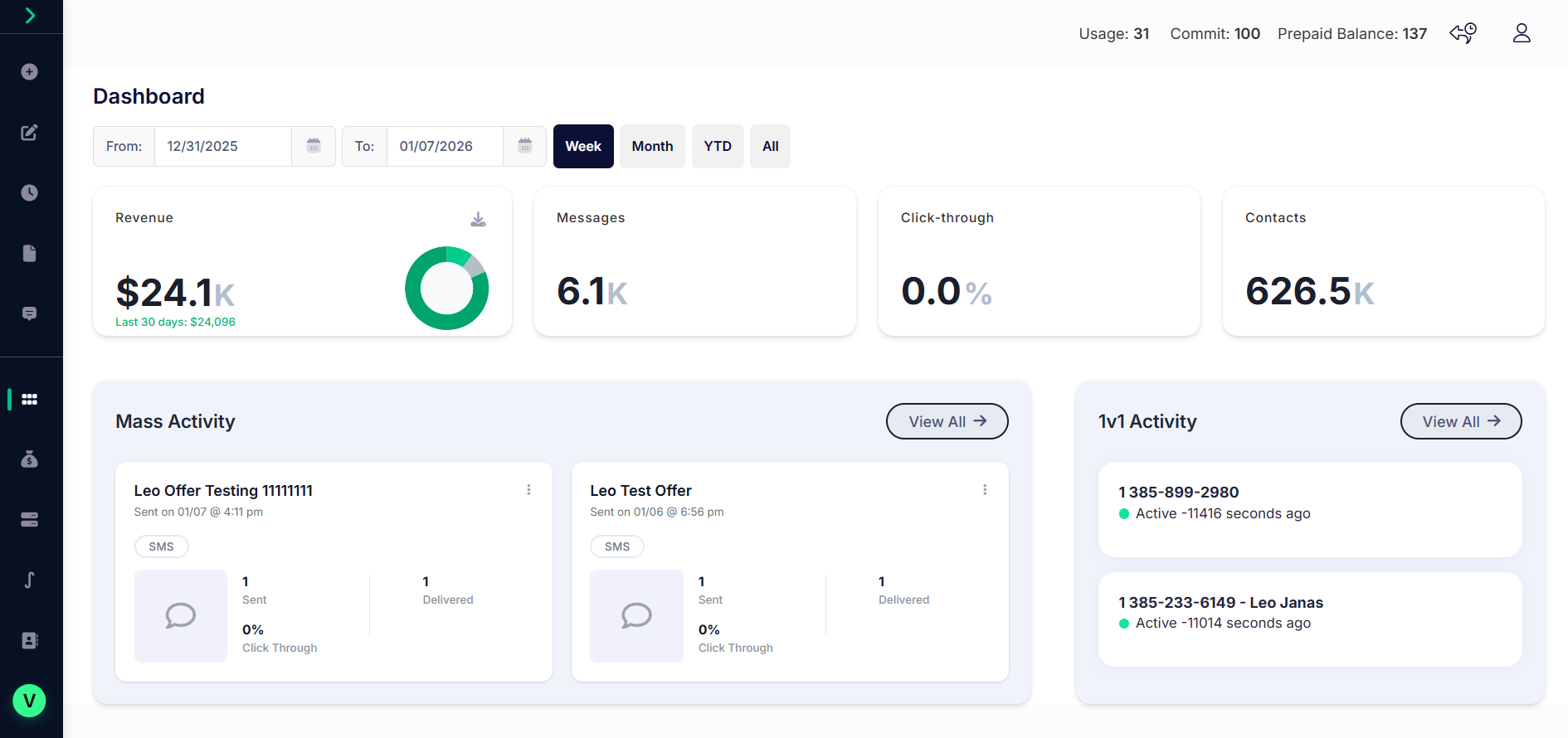The height and width of the screenshot is (738, 1568).
Task: Select the document file icon in sidebar
Action: (30, 254)
